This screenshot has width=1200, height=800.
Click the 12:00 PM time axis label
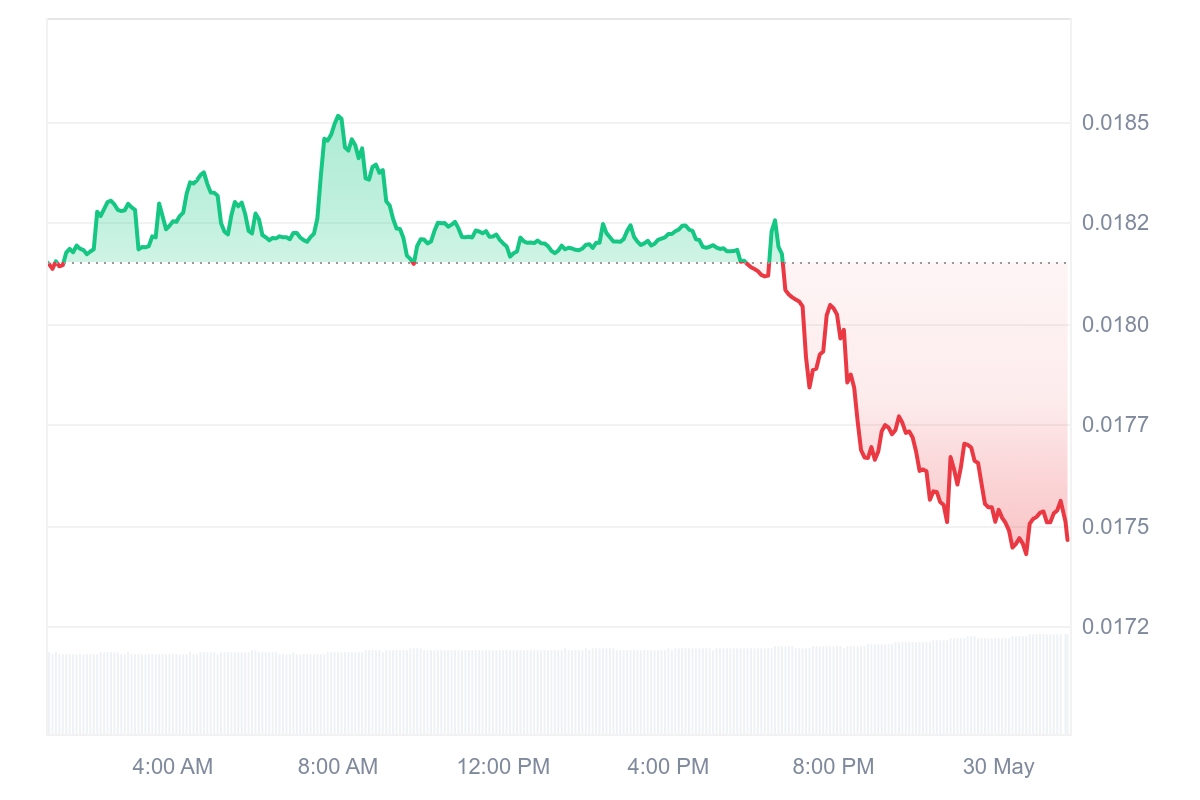pos(503,767)
